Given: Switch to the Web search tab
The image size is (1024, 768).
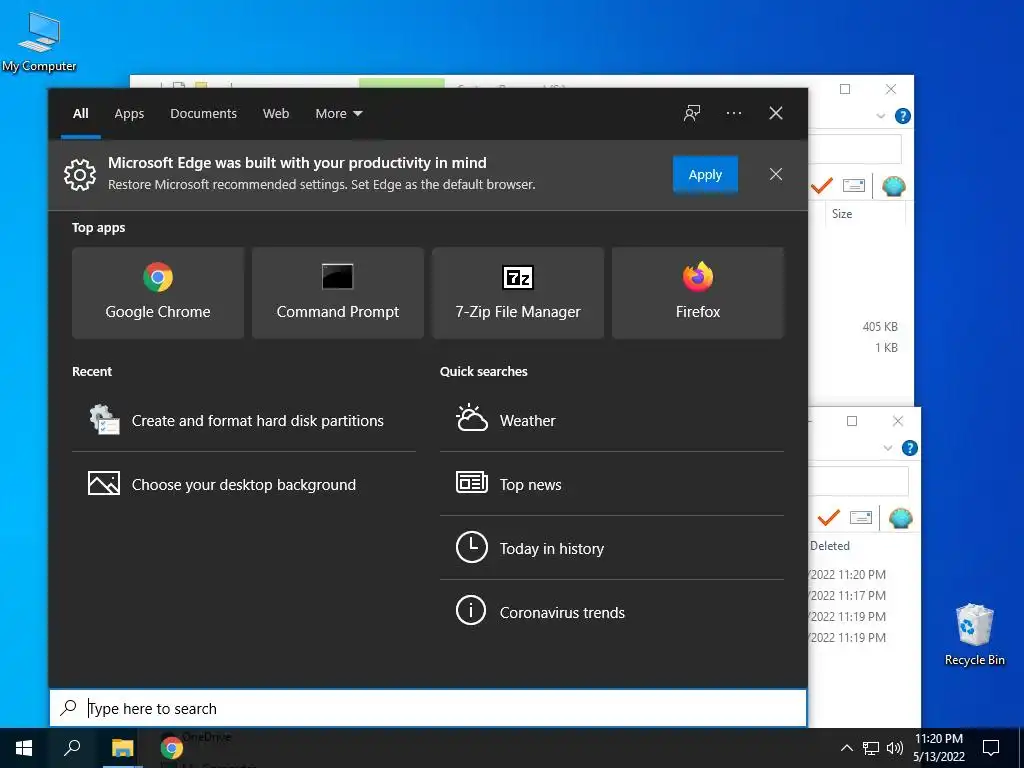Looking at the screenshot, I should [276, 114].
